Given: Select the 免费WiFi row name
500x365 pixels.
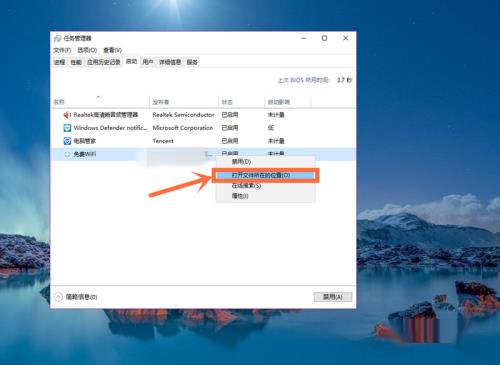Looking at the screenshot, I should point(85,154).
